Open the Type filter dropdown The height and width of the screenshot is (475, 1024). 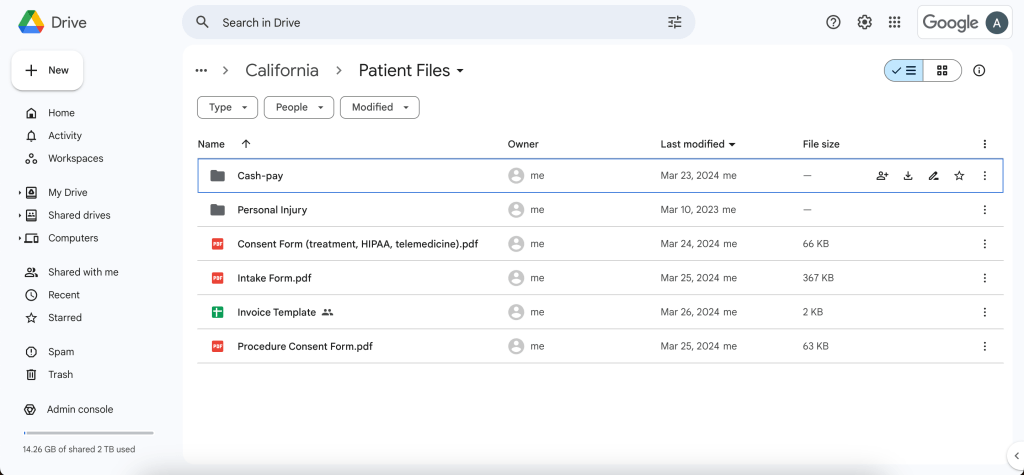227,107
